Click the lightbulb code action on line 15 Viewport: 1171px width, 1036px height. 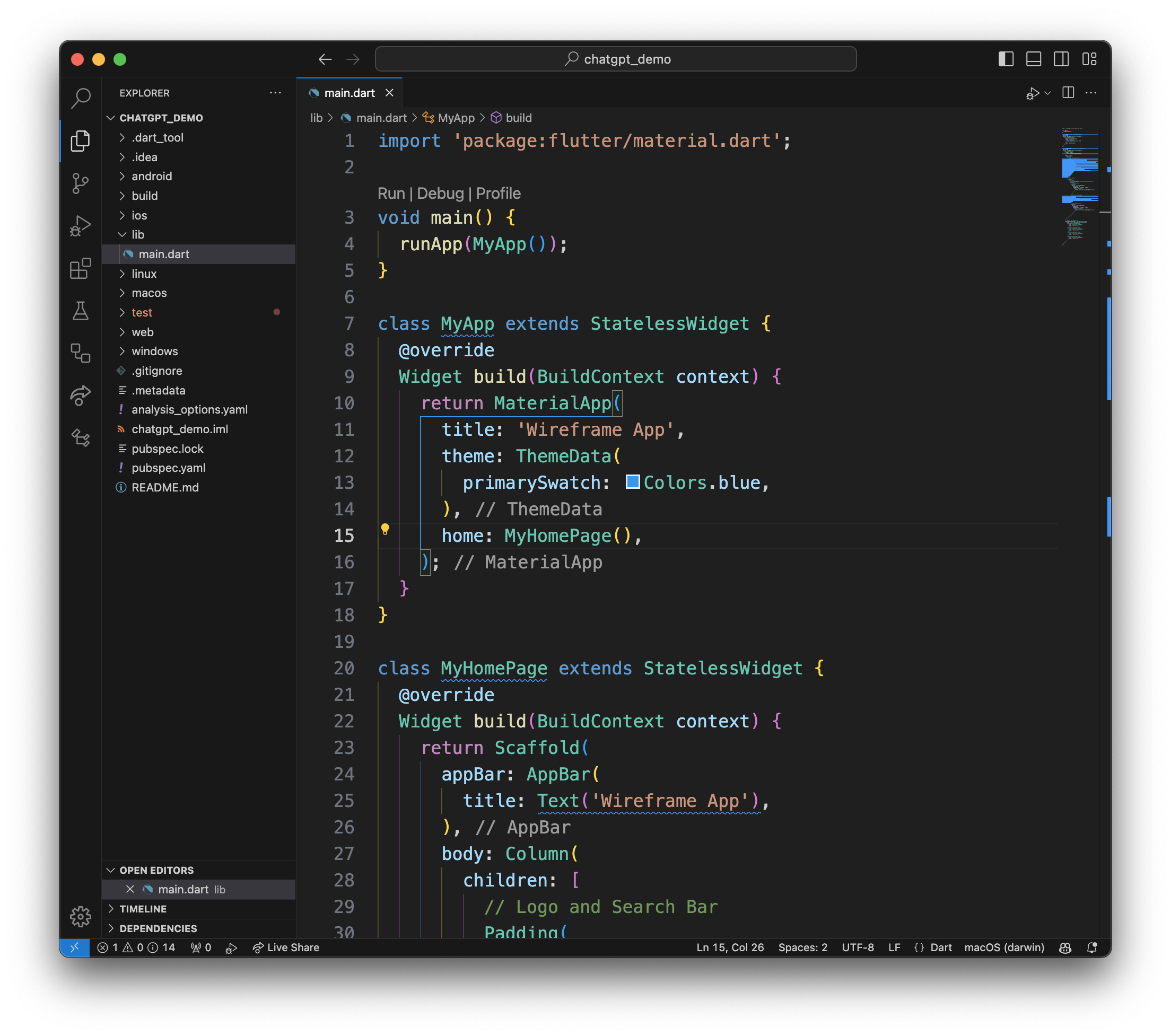[385, 529]
